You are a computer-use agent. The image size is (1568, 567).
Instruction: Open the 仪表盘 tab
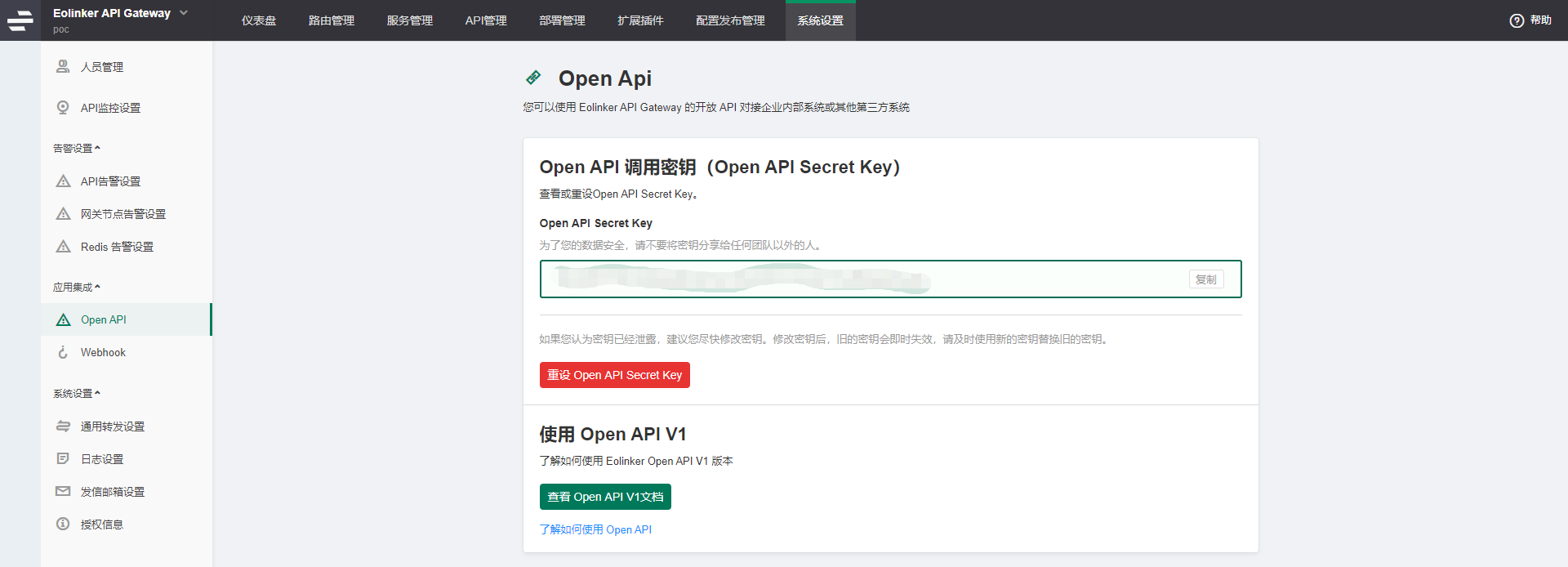tap(259, 20)
